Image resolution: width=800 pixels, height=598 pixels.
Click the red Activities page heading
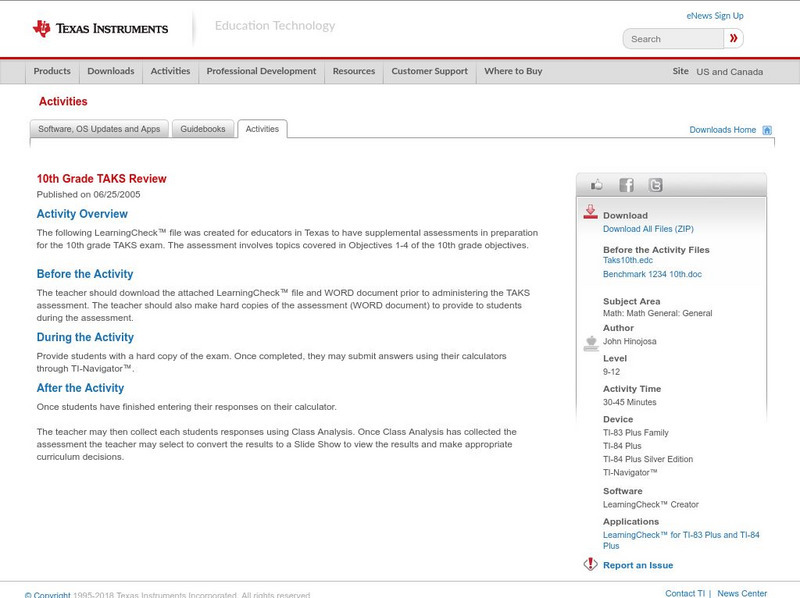pyautogui.click(x=63, y=102)
